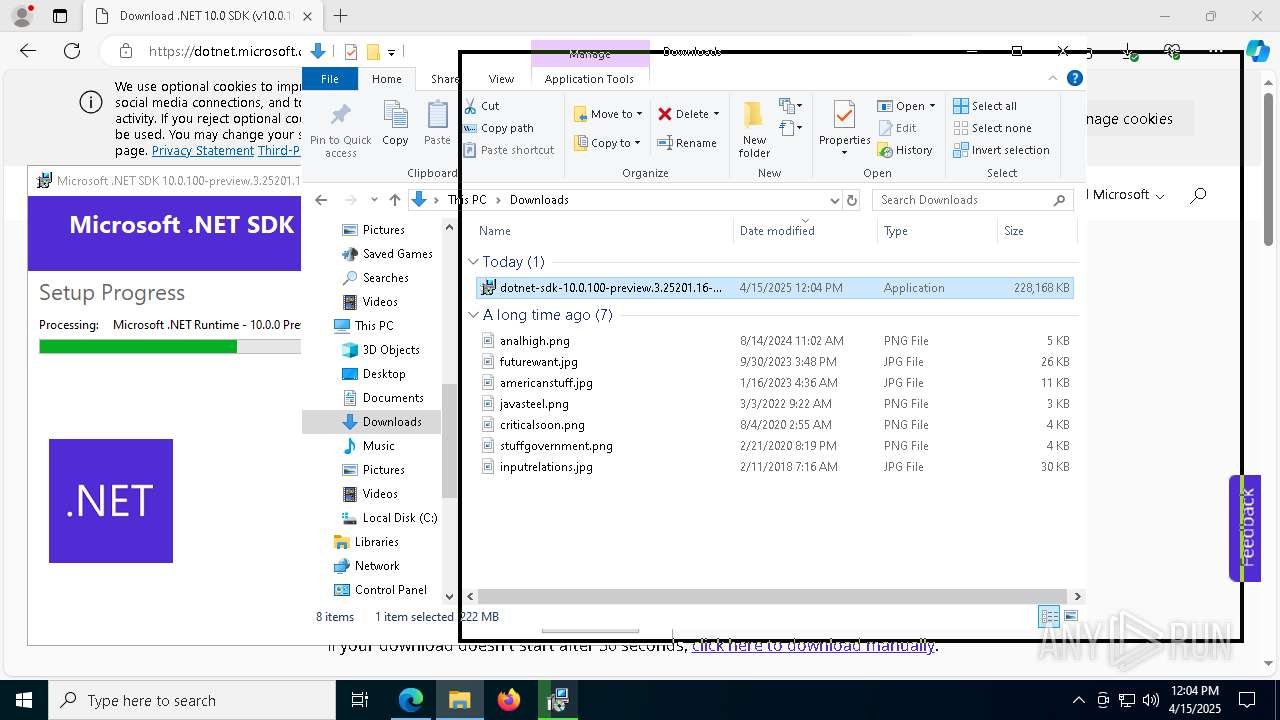The width and height of the screenshot is (1280, 720).
Task: Click Select none in ribbon
Action: point(992,128)
